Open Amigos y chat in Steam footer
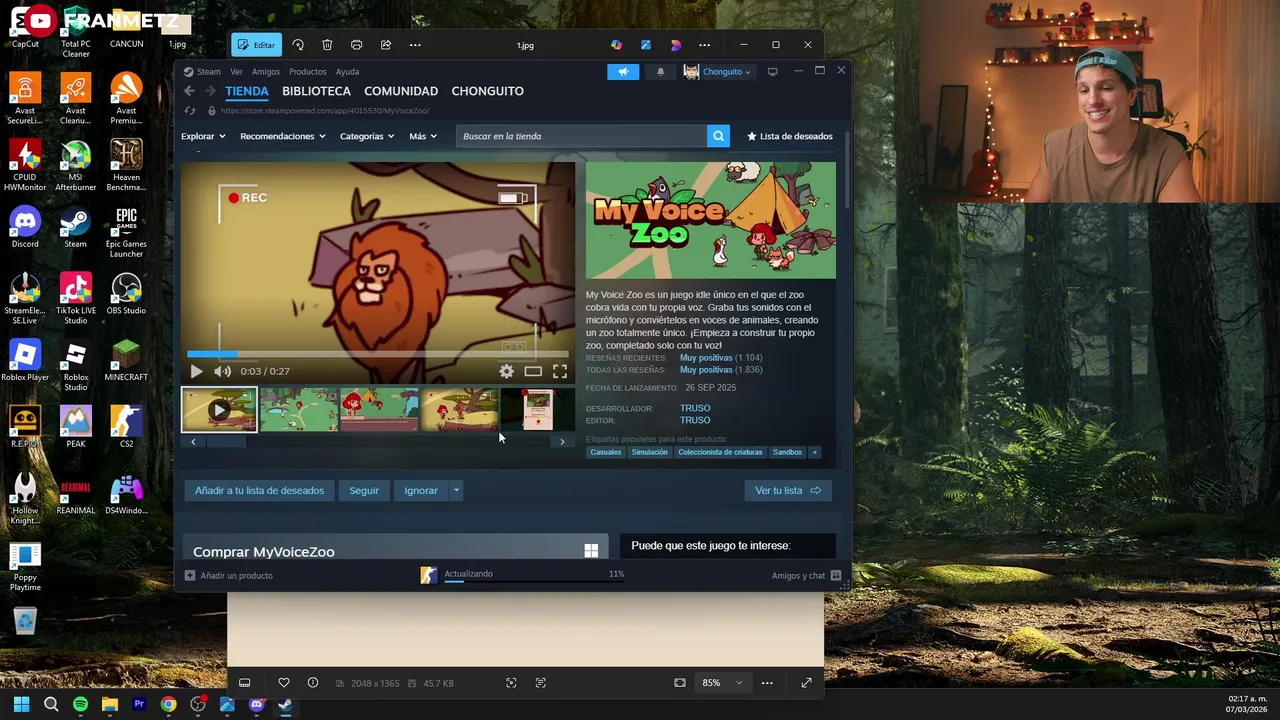The width and height of the screenshot is (1280, 720). point(806,576)
